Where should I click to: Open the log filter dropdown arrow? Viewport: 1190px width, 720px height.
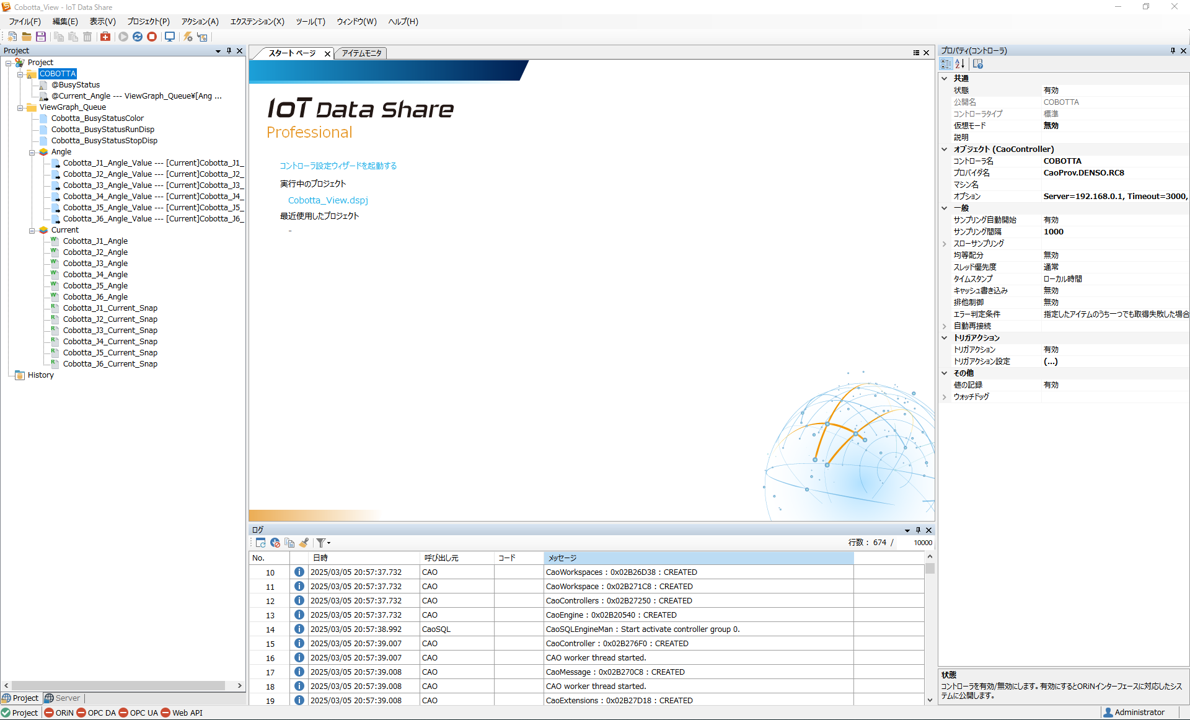tap(328, 543)
